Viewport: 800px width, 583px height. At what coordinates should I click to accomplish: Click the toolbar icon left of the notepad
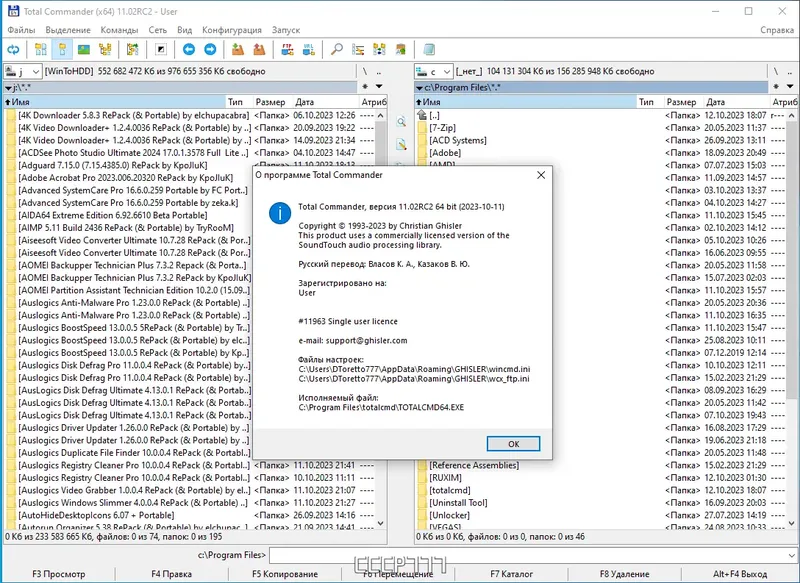pos(401,49)
